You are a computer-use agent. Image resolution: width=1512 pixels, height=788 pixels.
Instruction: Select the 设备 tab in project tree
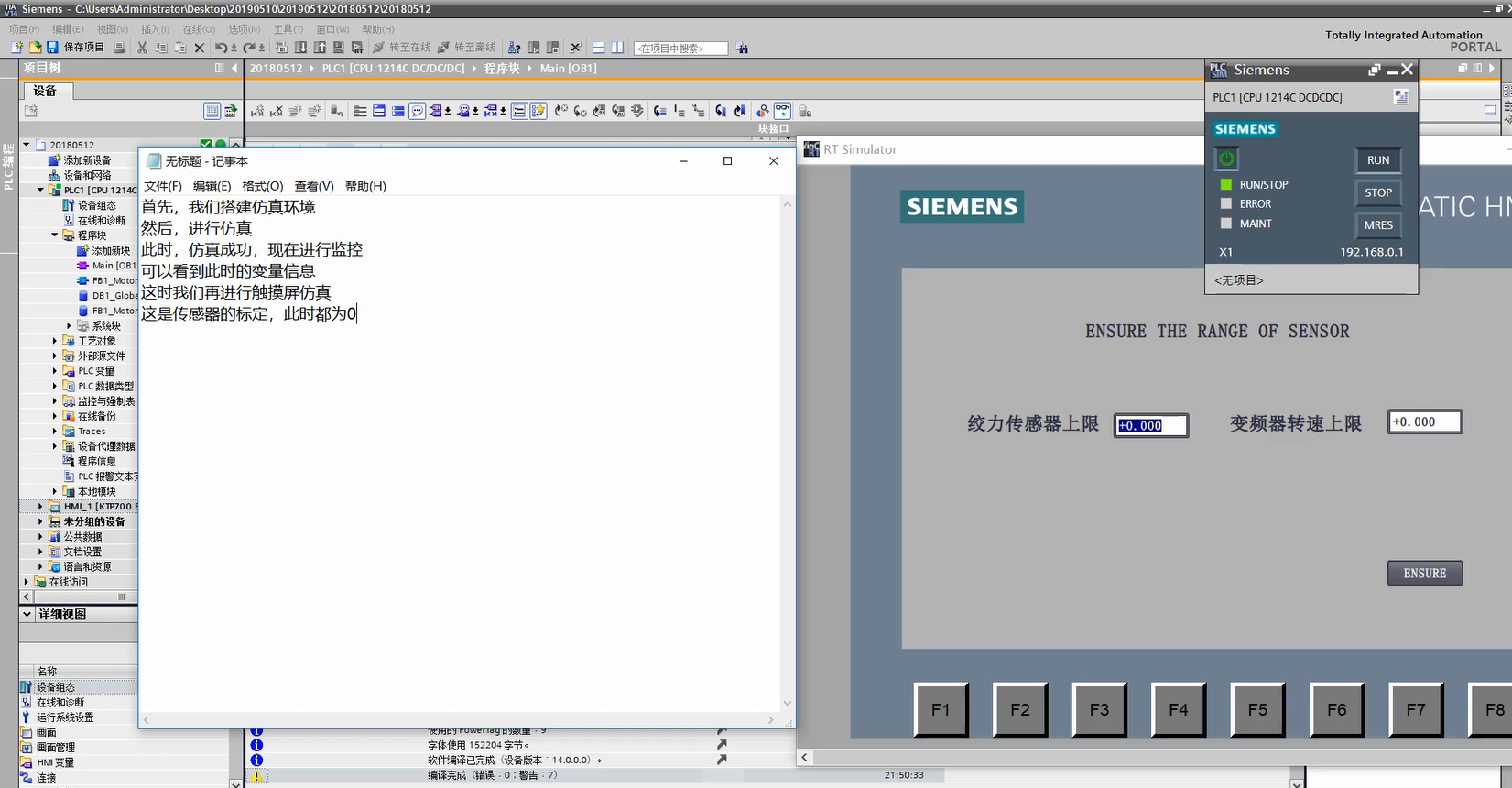click(x=46, y=91)
